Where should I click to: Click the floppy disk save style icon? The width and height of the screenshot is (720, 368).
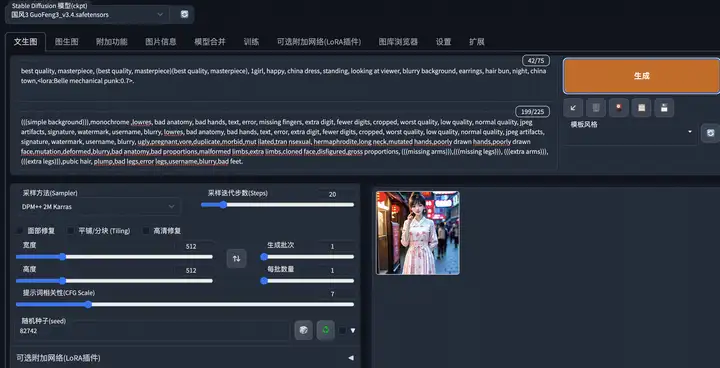pos(664,108)
